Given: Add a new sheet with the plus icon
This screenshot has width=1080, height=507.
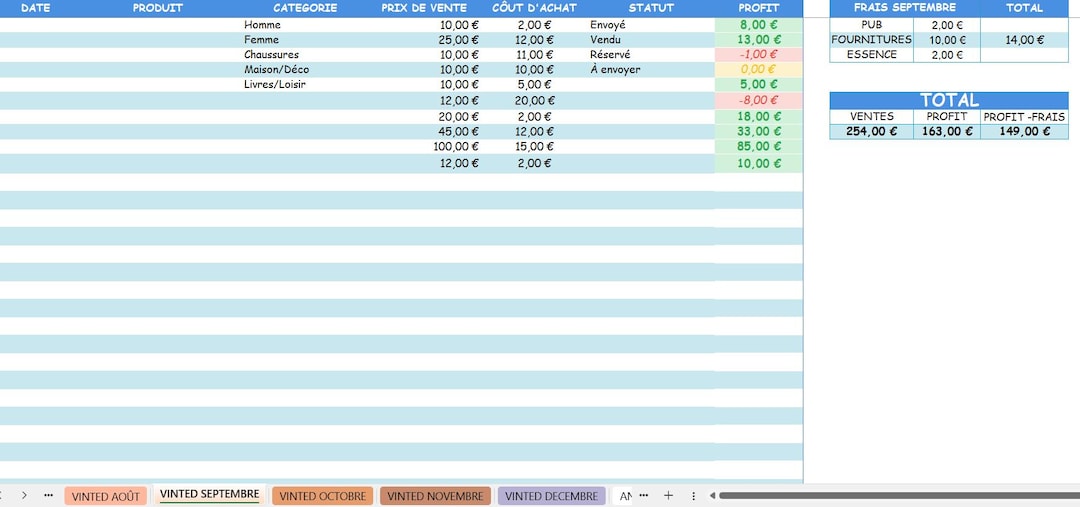Looking at the screenshot, I should click(x=667, y=495).
